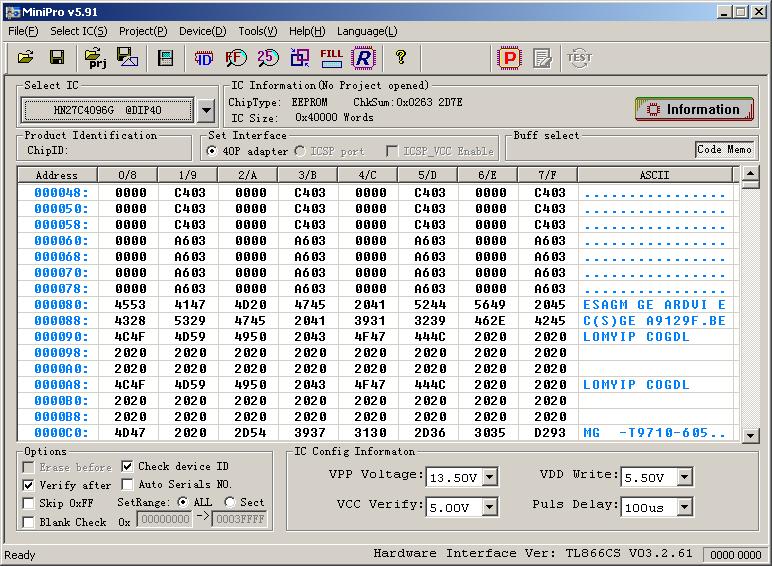Screen dimensions: 772x566
Task: Open help via question mark icon
Action: pyautogui.click(x=401, y=58)
